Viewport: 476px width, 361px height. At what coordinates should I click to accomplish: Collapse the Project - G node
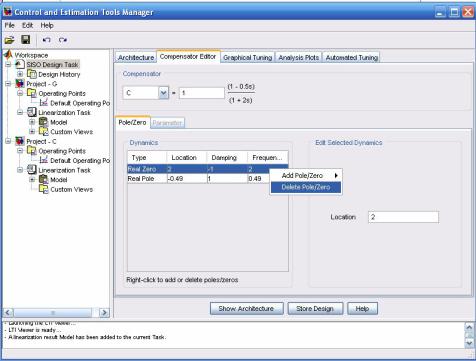(8, 84)
